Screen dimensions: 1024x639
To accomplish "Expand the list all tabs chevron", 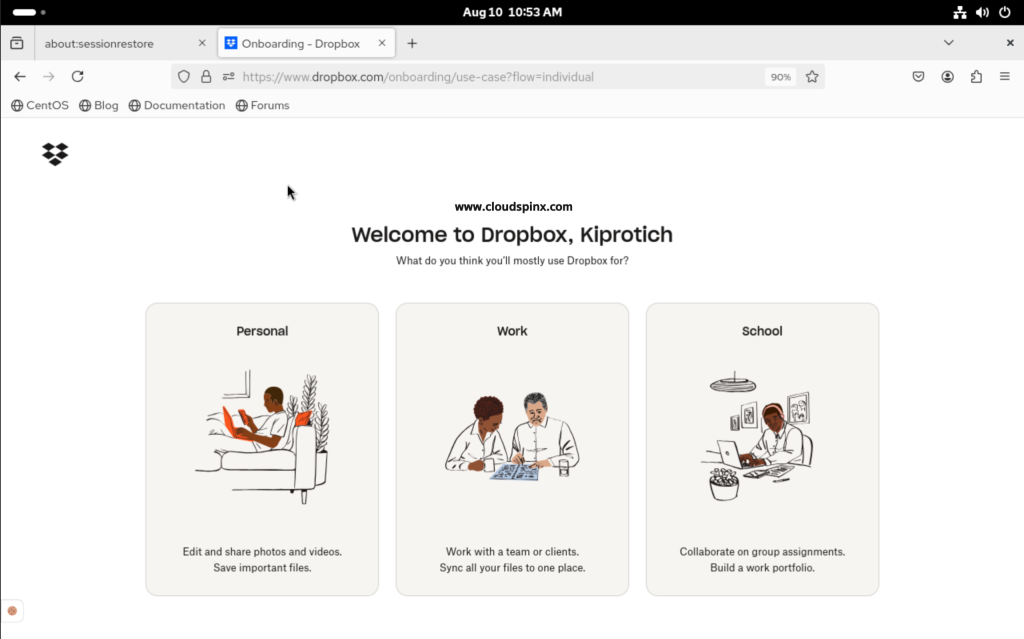I will point(949,43).
